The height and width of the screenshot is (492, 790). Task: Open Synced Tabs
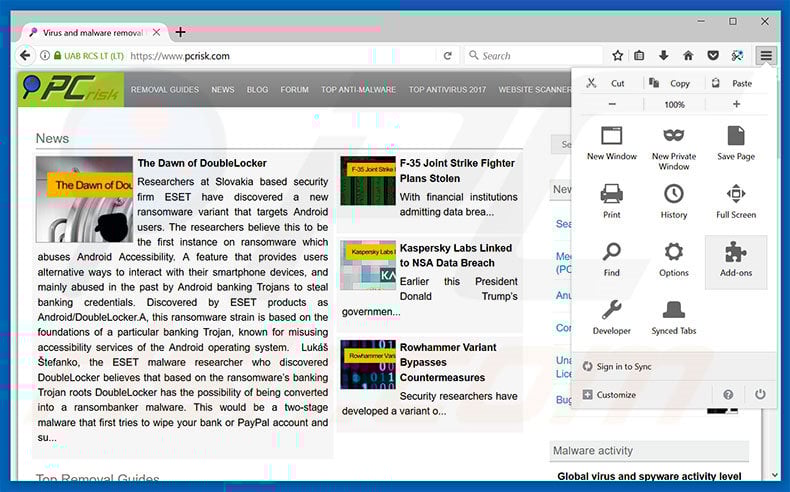pyautogui.click(x=674, y=318)
